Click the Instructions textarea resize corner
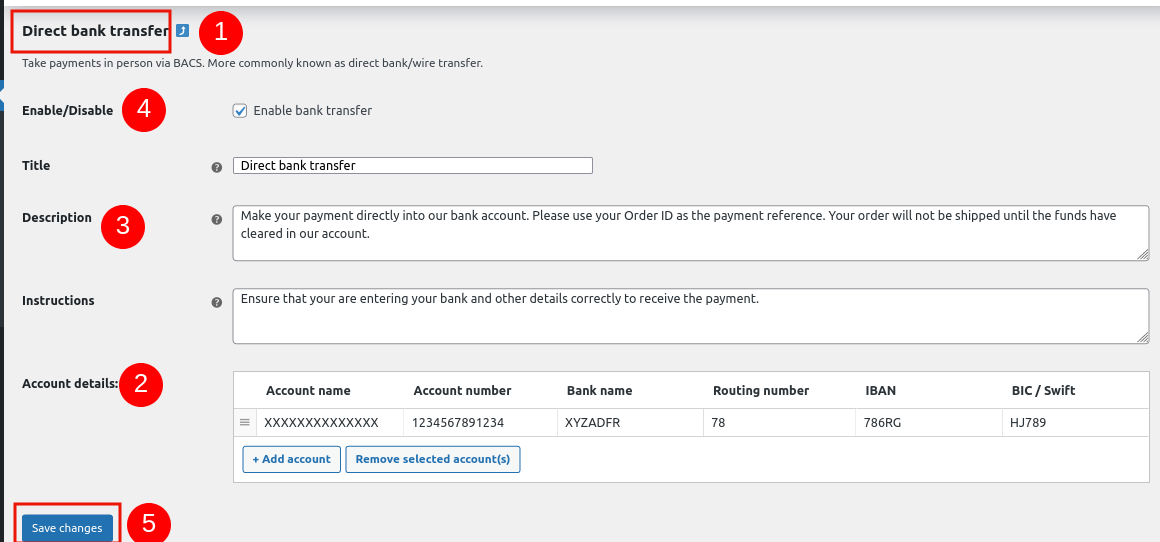 click(1143, 338)
